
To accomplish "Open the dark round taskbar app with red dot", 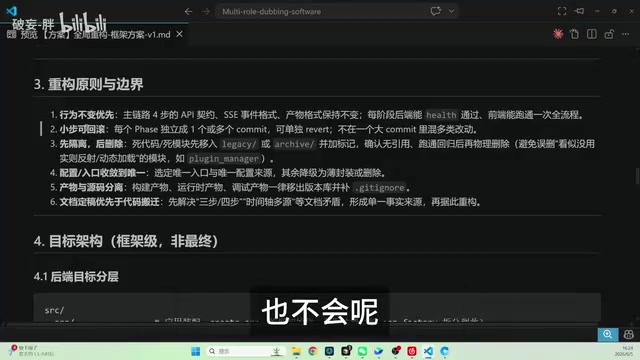I will 396,351.
